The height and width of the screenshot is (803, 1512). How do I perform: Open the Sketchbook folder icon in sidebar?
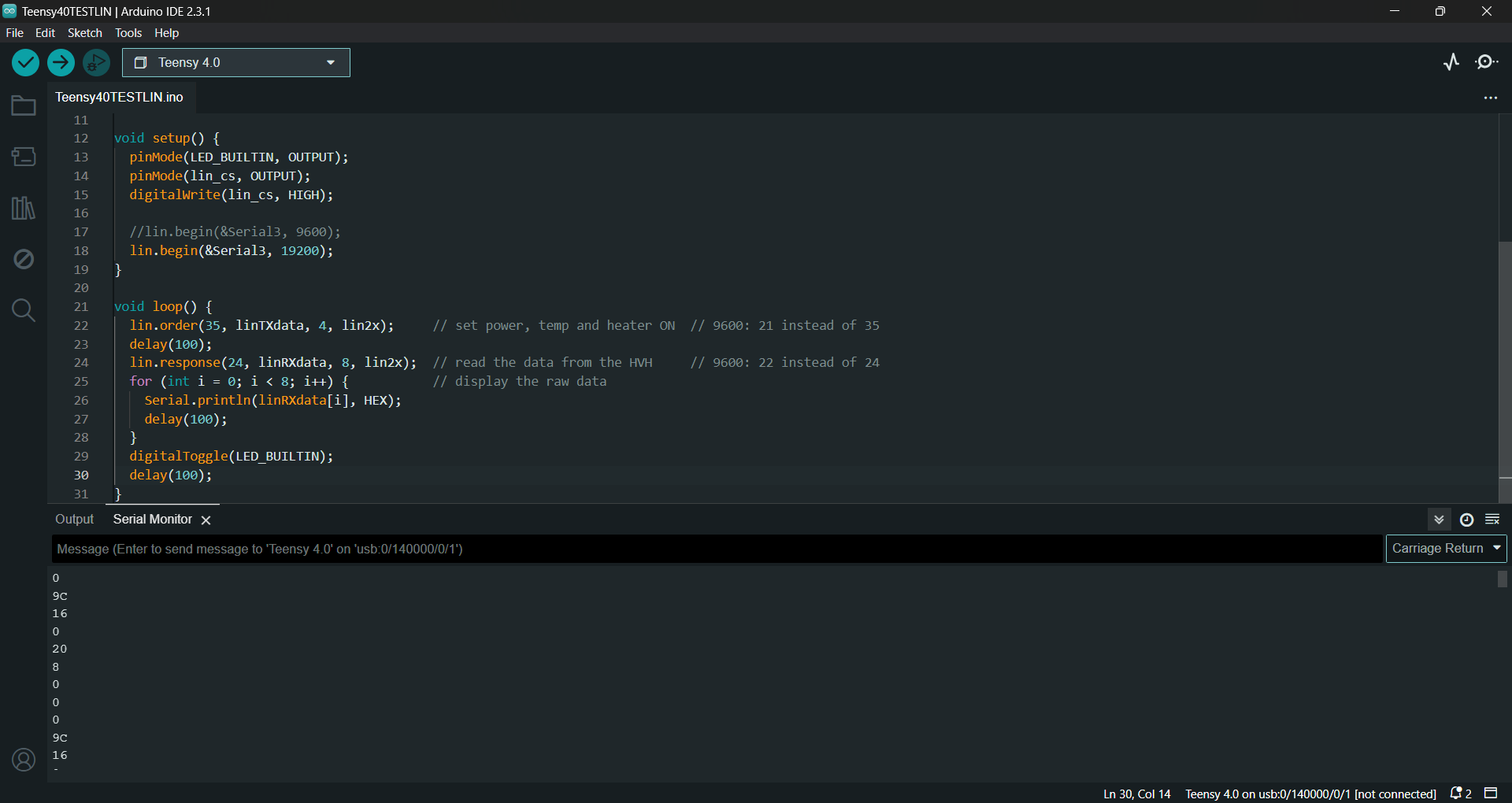[x=24, y=105]
